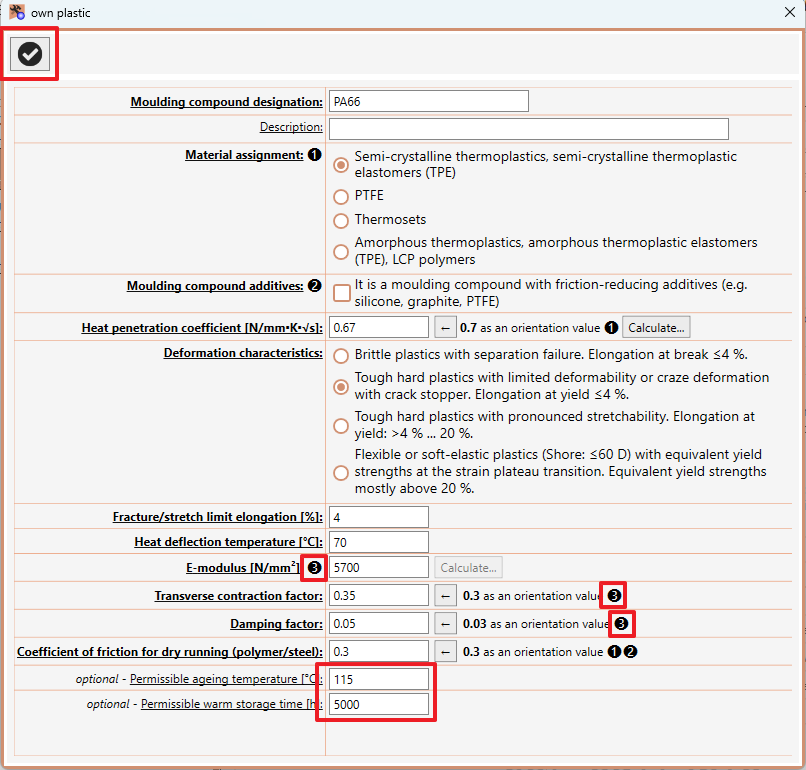Close the own plastic dialog window

pos(790,12)
